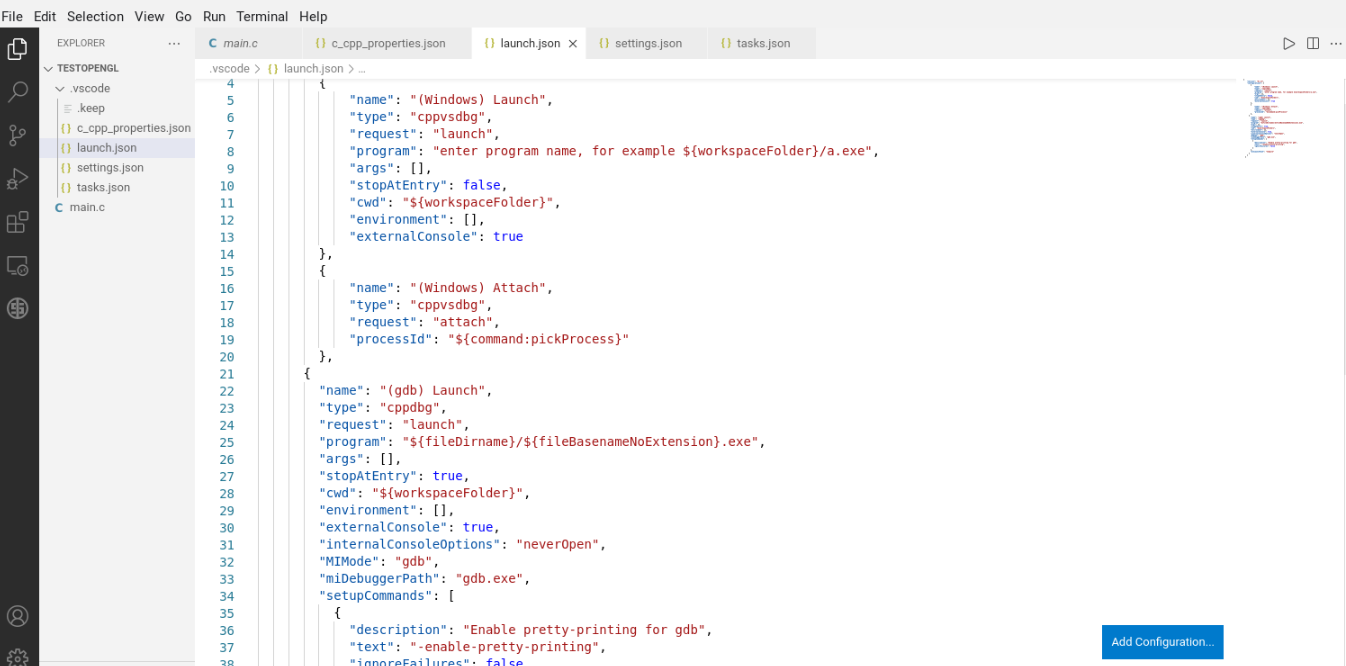Open the Run menu
The image size is (1346, 666).
click(214, 16)
